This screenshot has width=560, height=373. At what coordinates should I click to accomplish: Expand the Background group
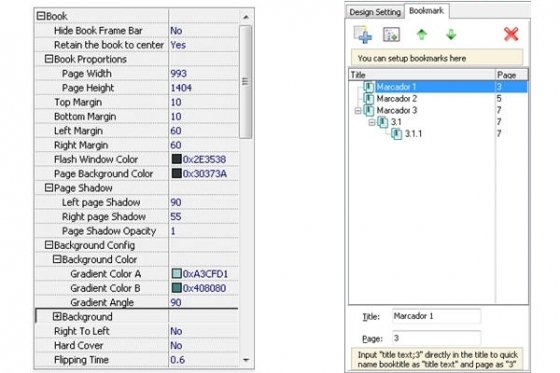57,316
